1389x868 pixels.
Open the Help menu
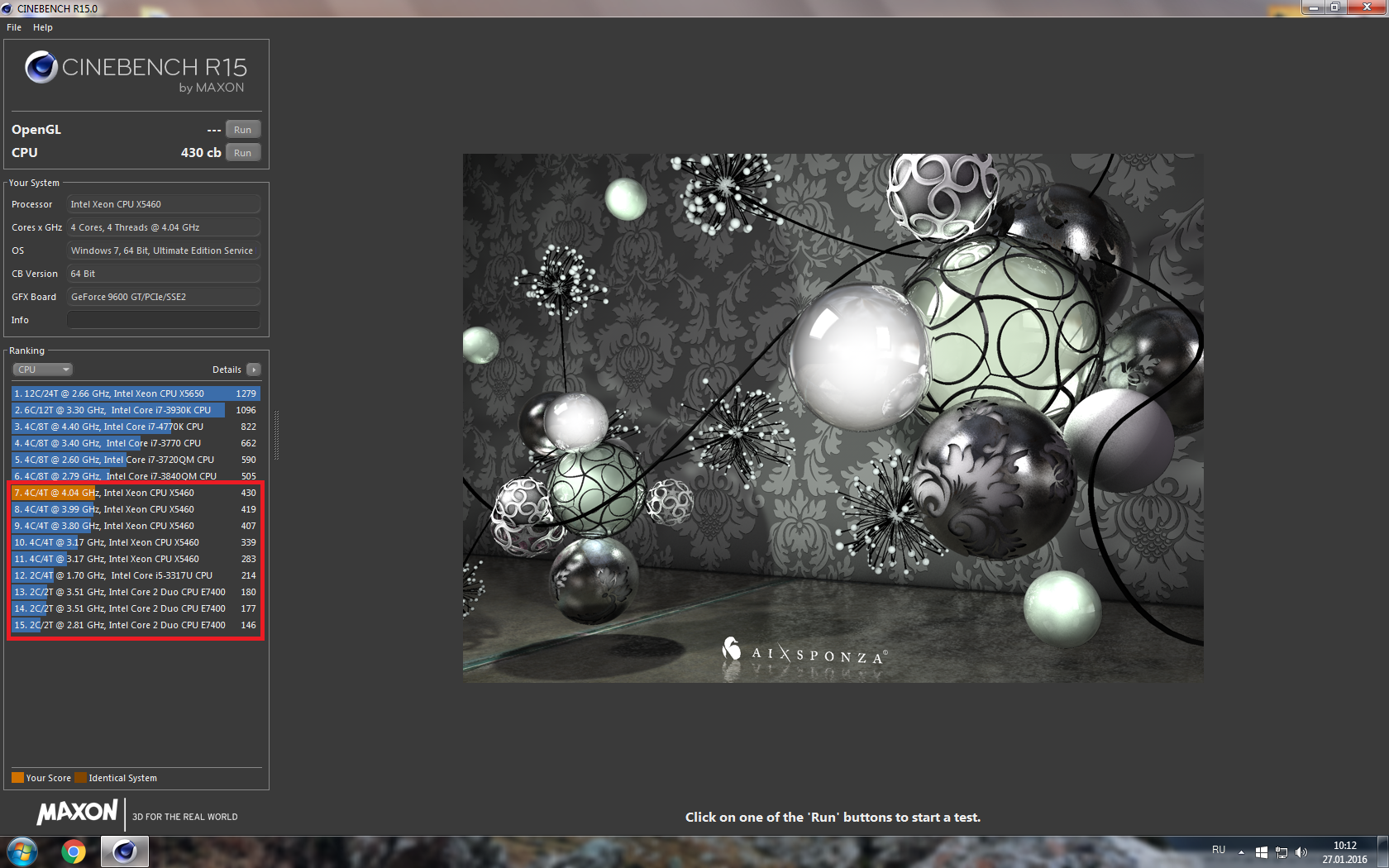pos(43,27)
